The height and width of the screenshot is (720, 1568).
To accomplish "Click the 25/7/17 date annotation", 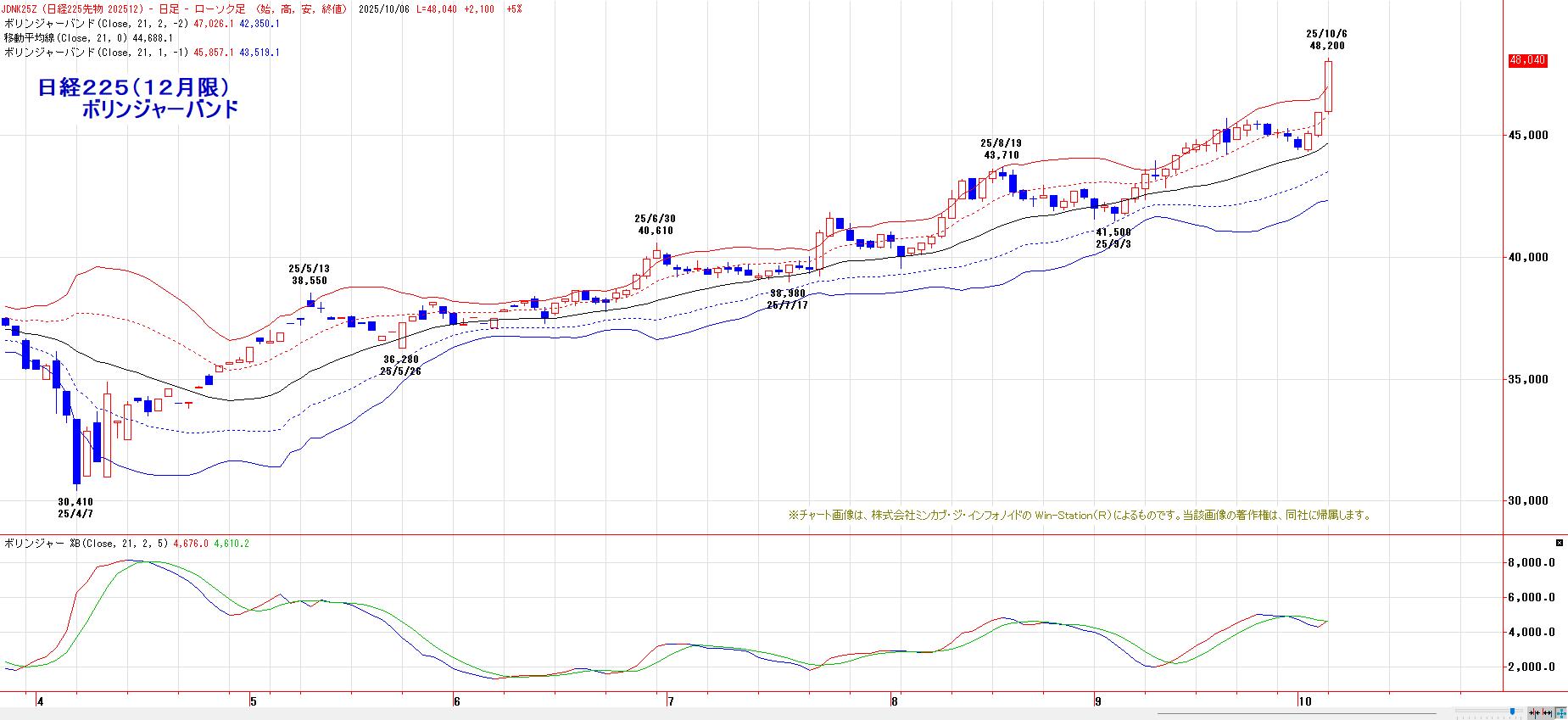I will (788, 305).
